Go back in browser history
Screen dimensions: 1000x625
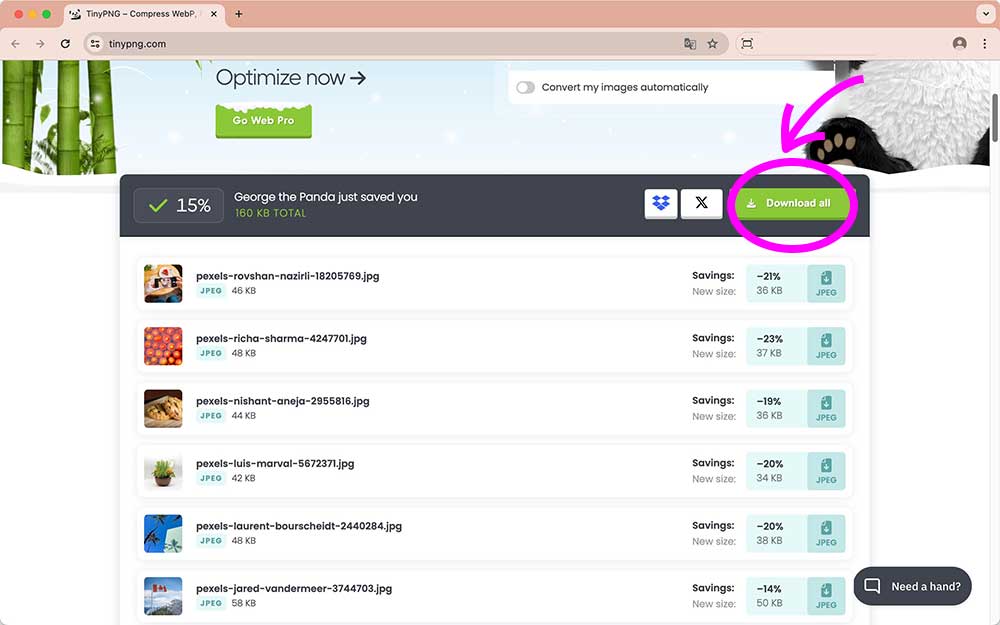coord(15,43)
